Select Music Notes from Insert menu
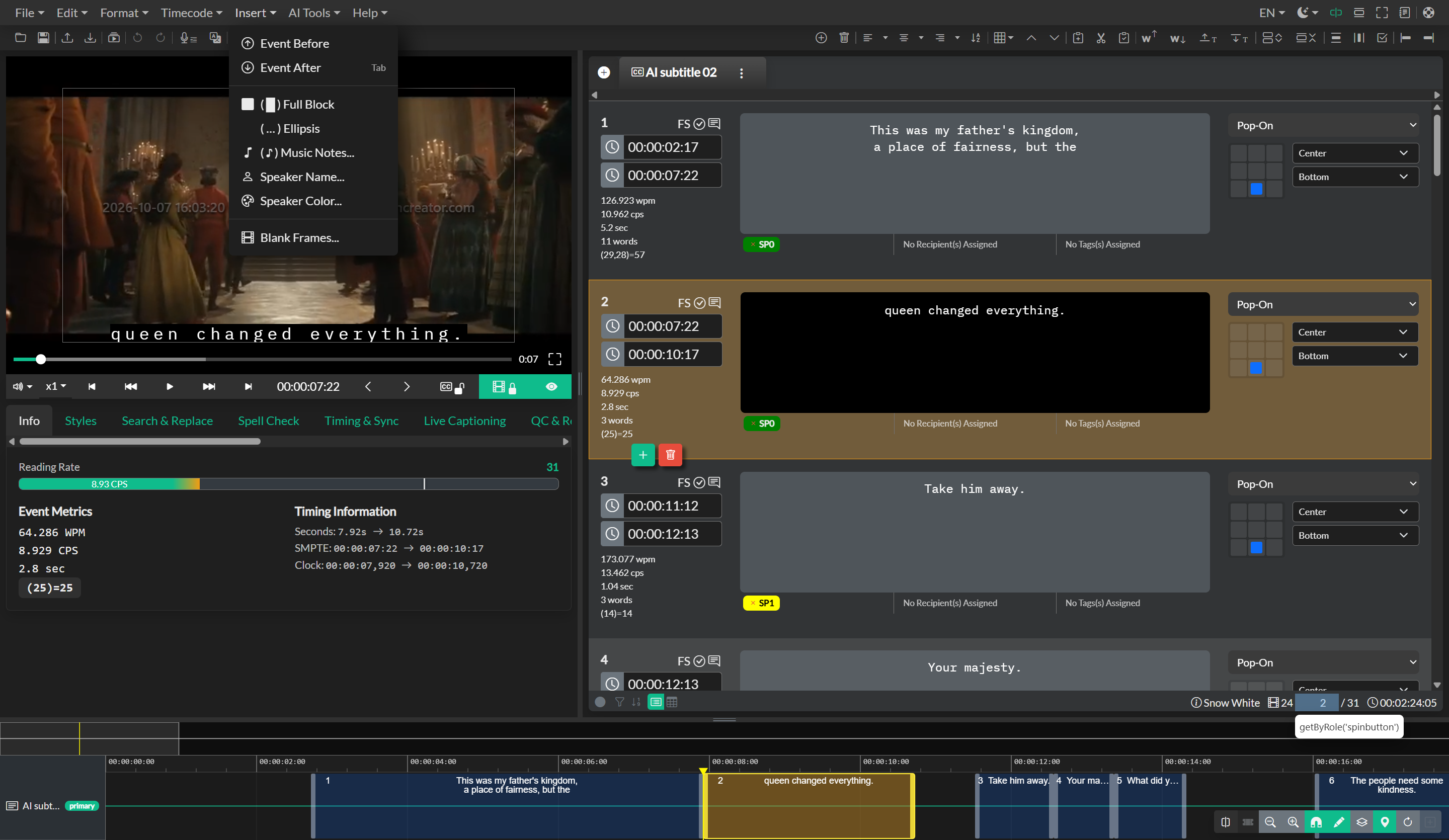This screenshot has height=840, width=1449. click(313, 152)
